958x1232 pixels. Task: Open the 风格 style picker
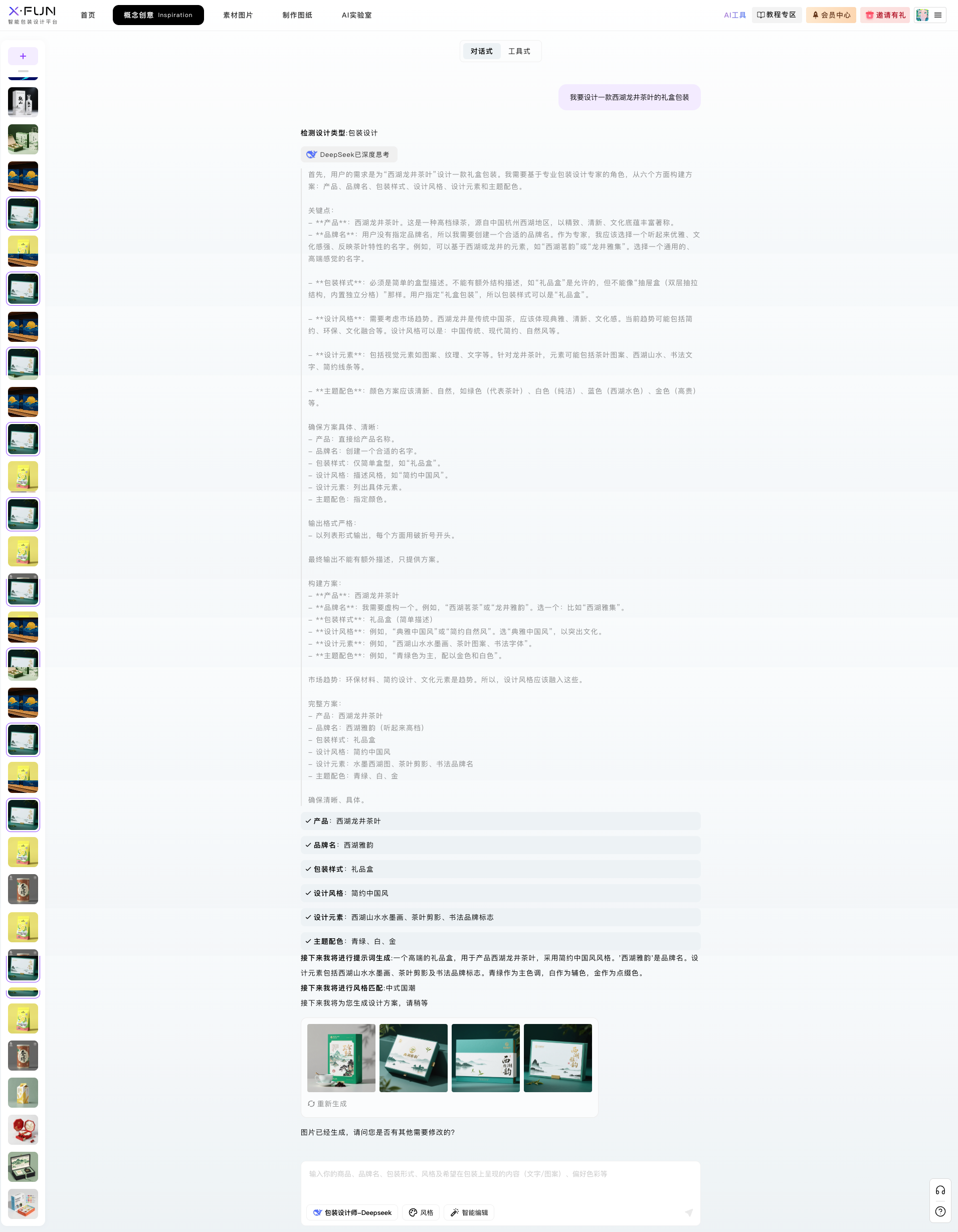click(421, 1212)
